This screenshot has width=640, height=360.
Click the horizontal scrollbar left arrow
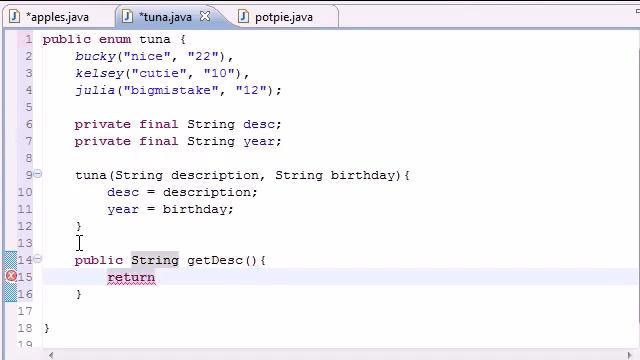coord(51,355)
